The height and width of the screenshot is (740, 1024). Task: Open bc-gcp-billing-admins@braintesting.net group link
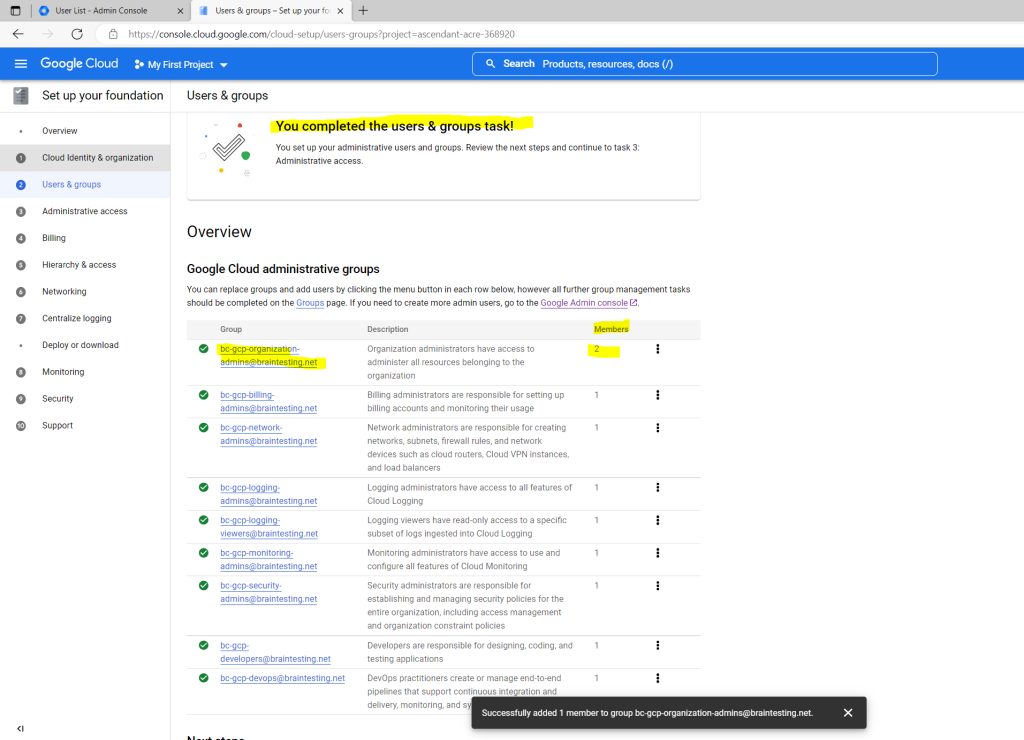point(268,402)
